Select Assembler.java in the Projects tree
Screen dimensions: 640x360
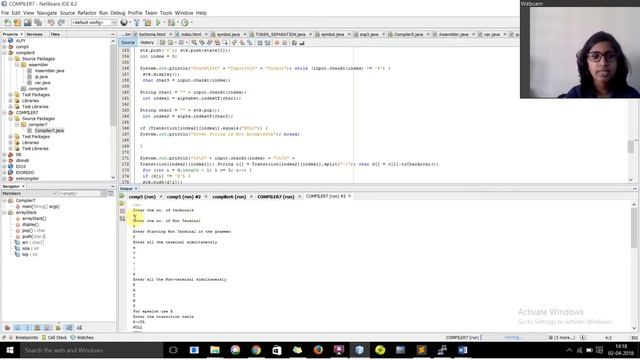(x=49, y=71)
